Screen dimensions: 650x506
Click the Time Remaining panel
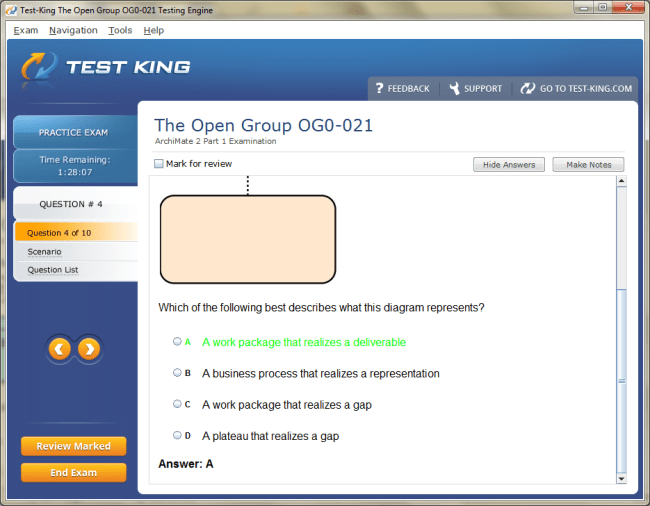pos(75,166)
